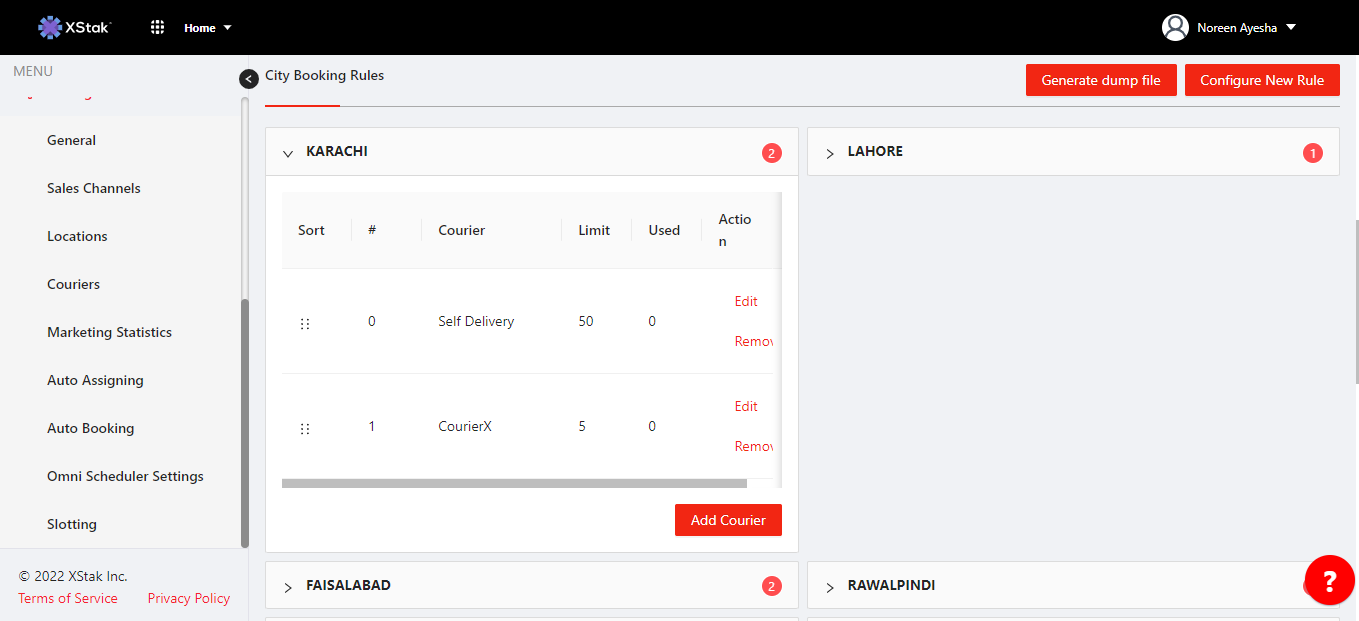Click the Add Courier button
The width and height of the screenshot is (1359, 621).
coord(728,520)
